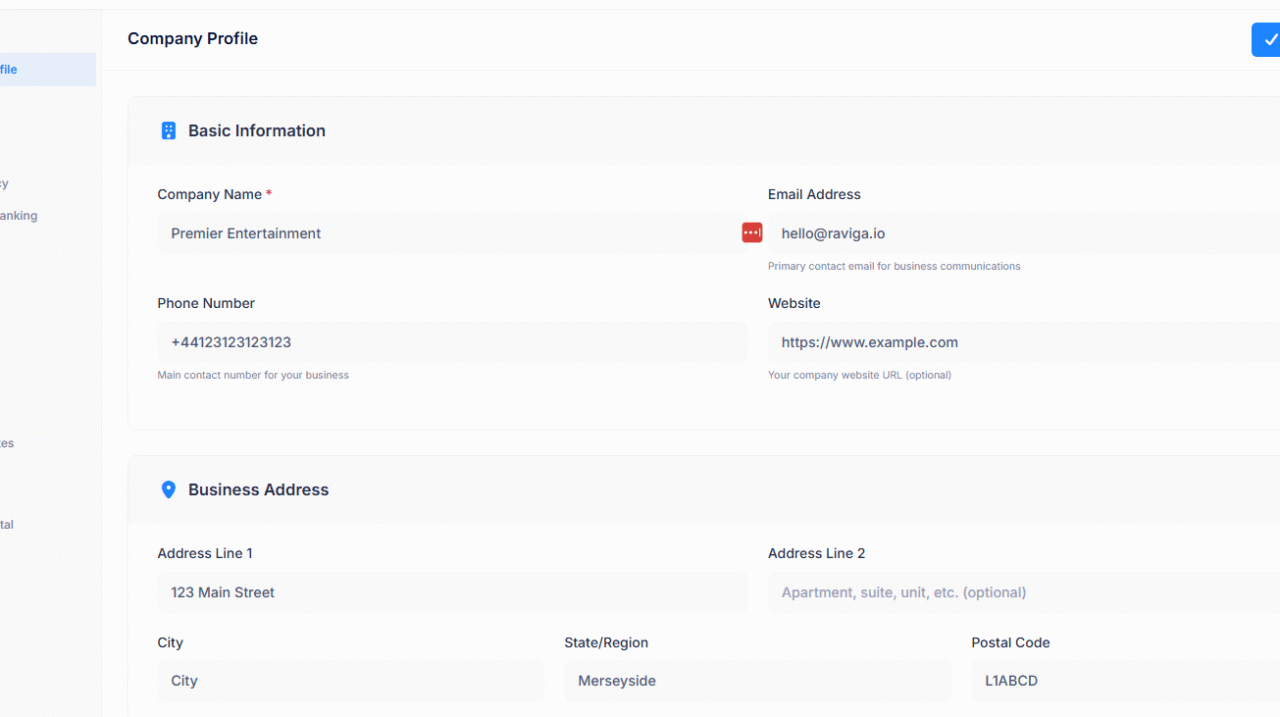Click the required asterisk next to Company Name
The width and height of the screenshot is (1280, 717).
click(x=268, y=193)
